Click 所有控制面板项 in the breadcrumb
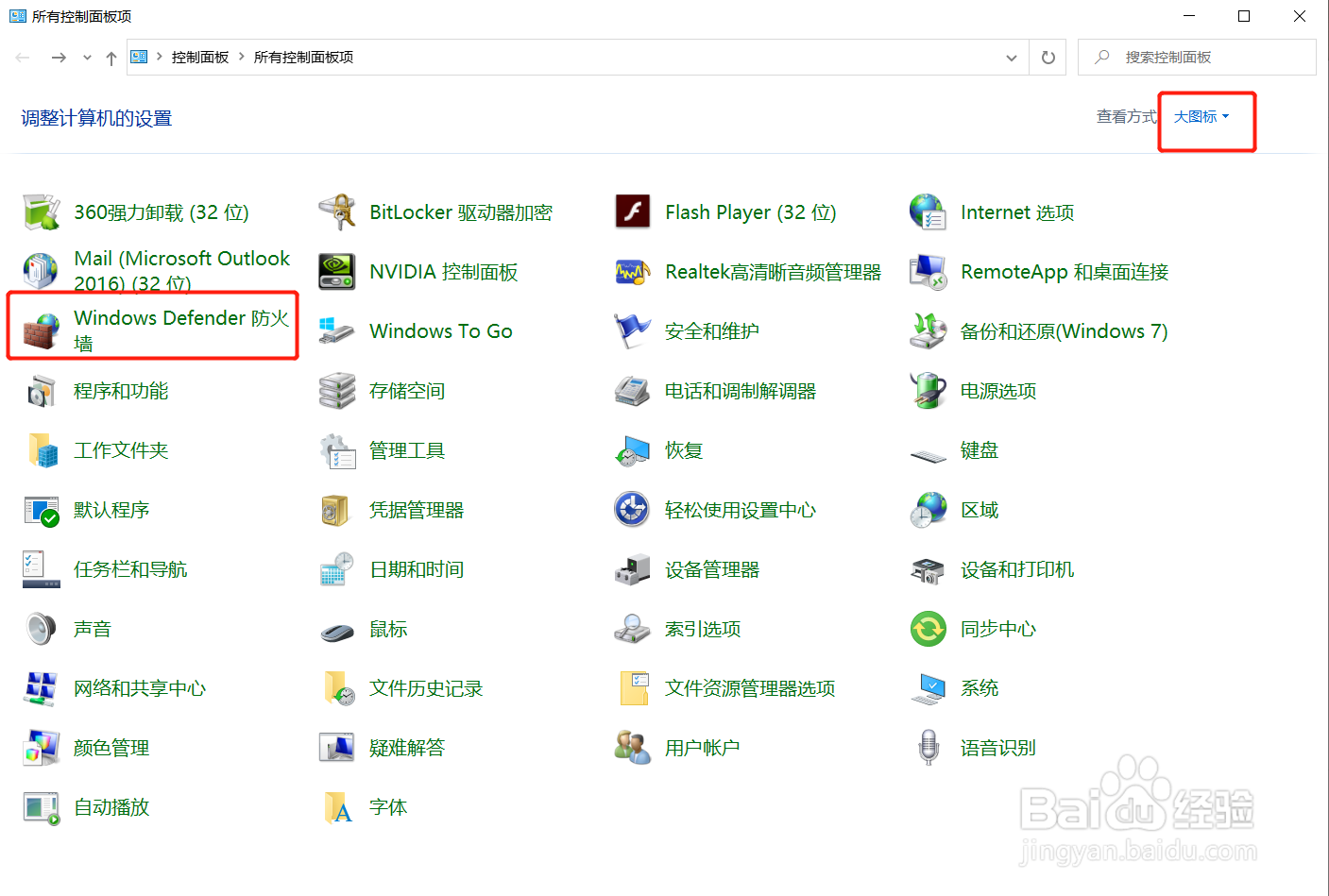The height and width of the screenshot is (896, 1329). [304, 57]
